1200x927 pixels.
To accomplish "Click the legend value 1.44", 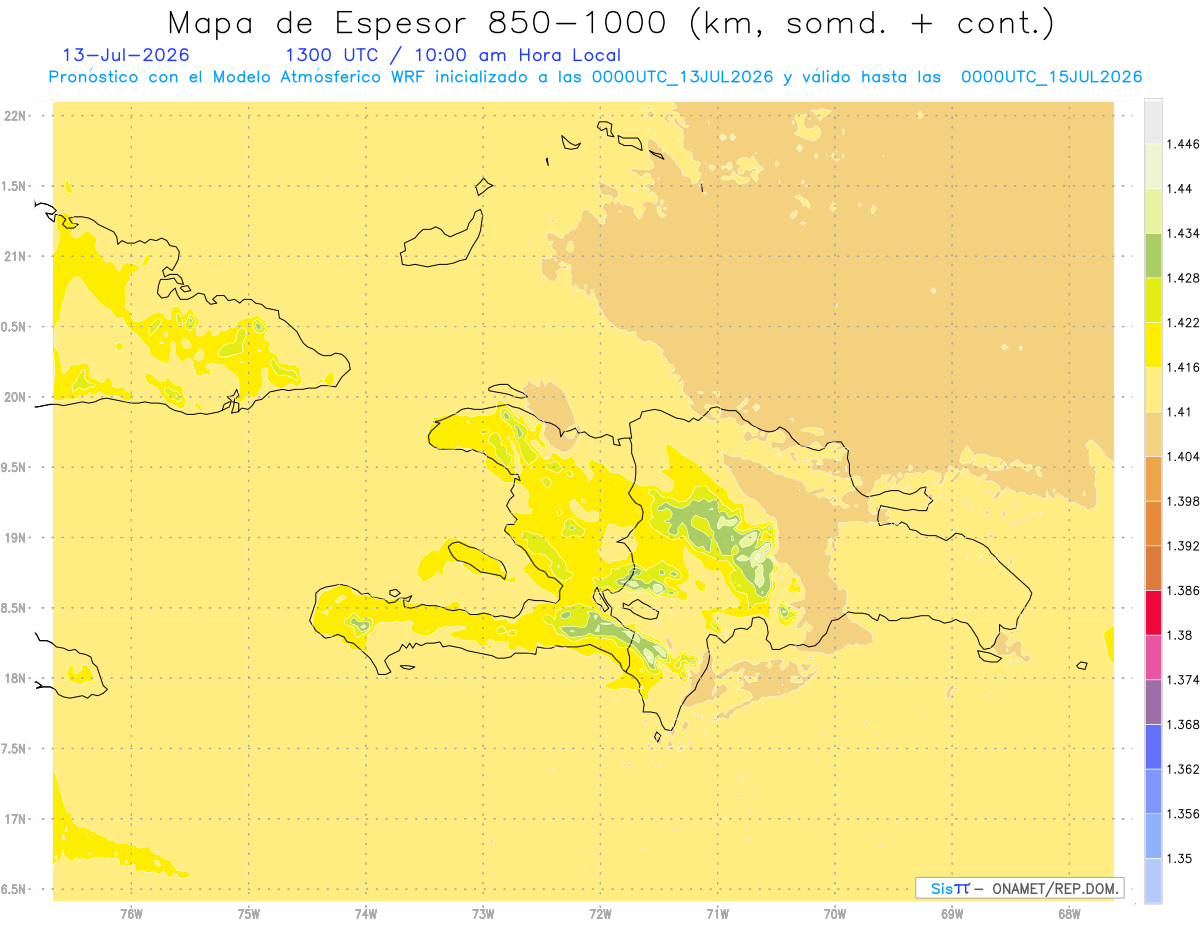I will pos(1180,189).
